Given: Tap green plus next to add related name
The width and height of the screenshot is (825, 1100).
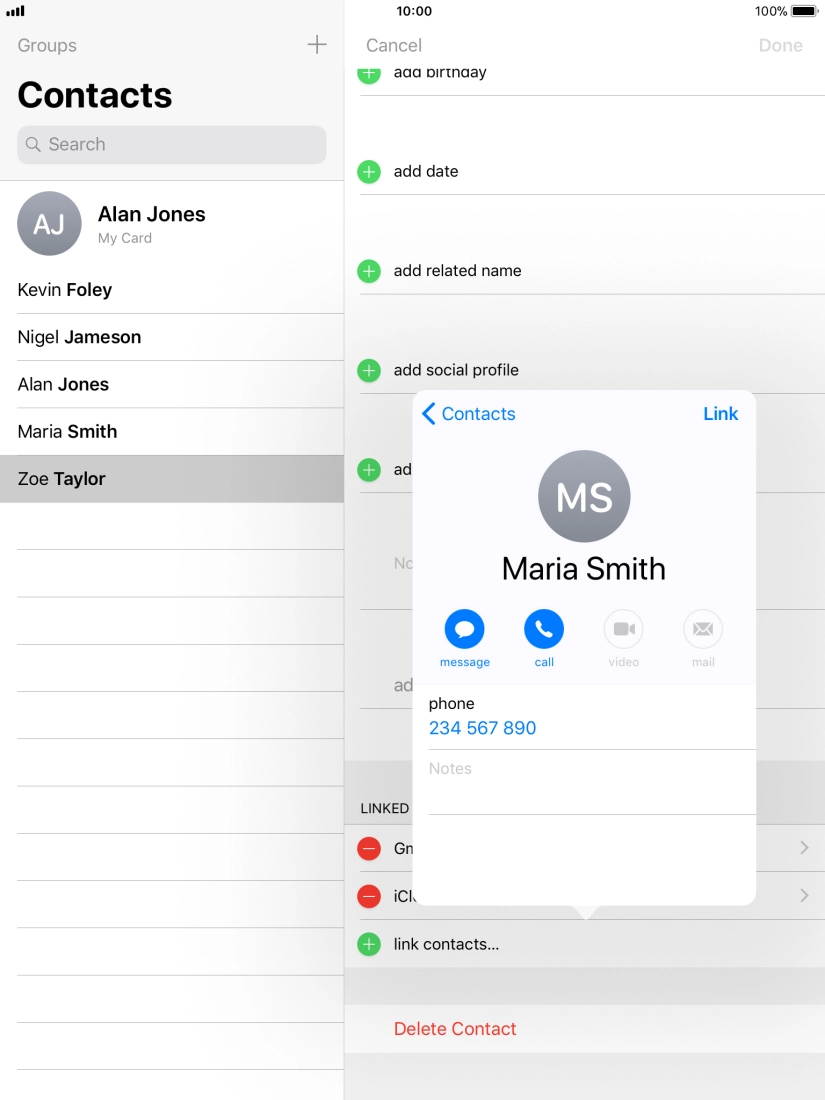Looking at the screenshot, I should [x=369, y=271].
